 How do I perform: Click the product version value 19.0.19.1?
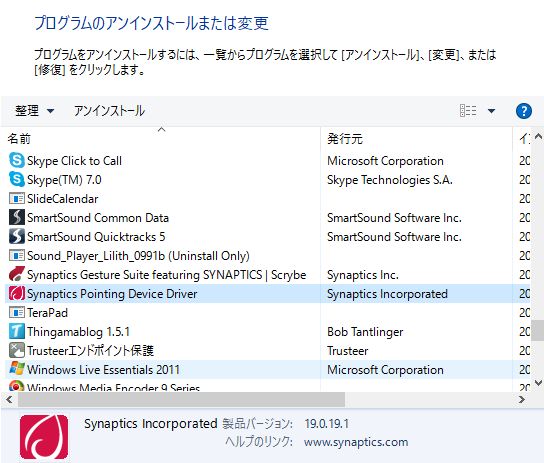(326, 423)
